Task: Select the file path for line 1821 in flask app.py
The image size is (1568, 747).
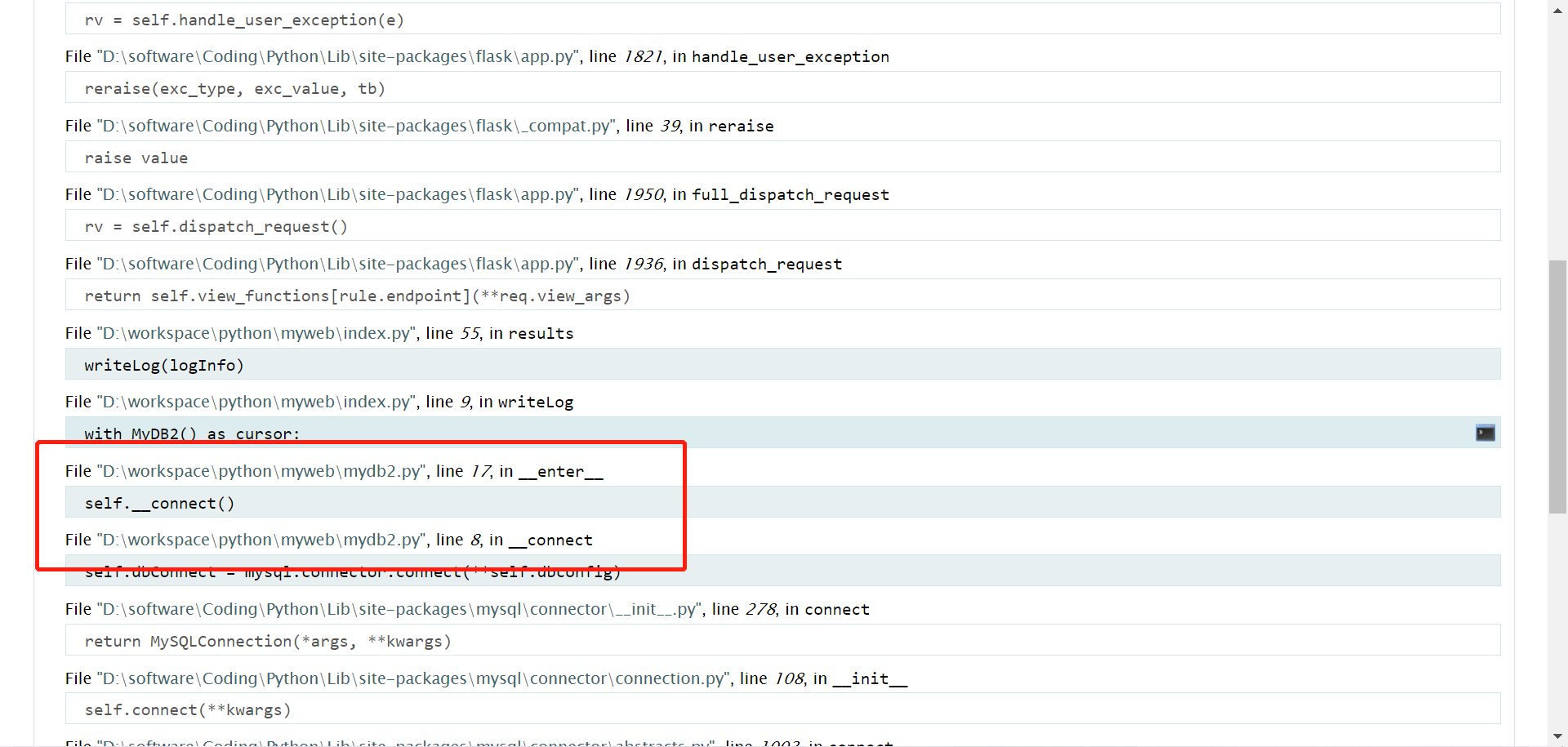Action: (x=338, y=56)
